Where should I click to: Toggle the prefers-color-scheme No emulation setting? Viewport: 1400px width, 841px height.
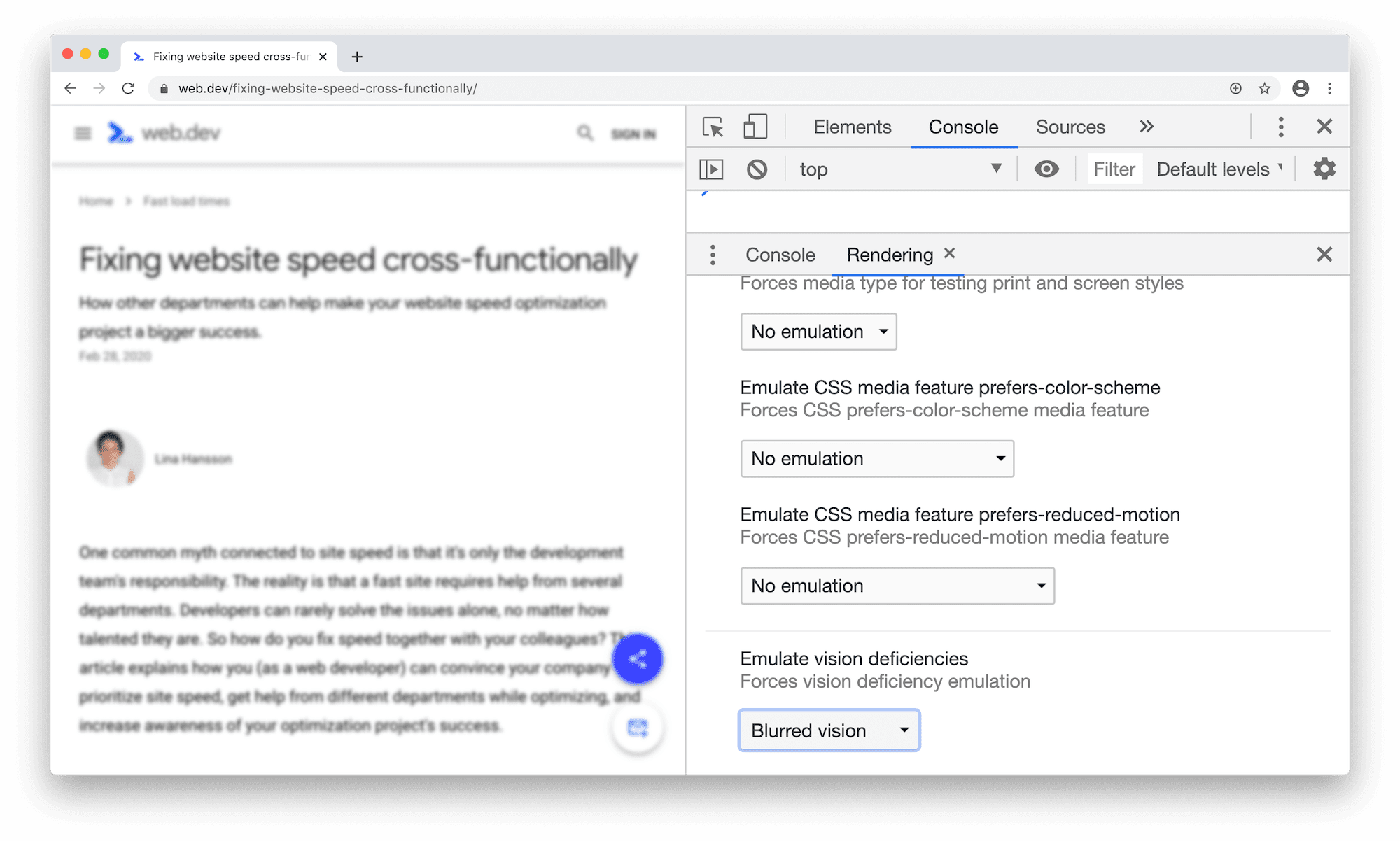pyautogui.click(x=876, y=458)
